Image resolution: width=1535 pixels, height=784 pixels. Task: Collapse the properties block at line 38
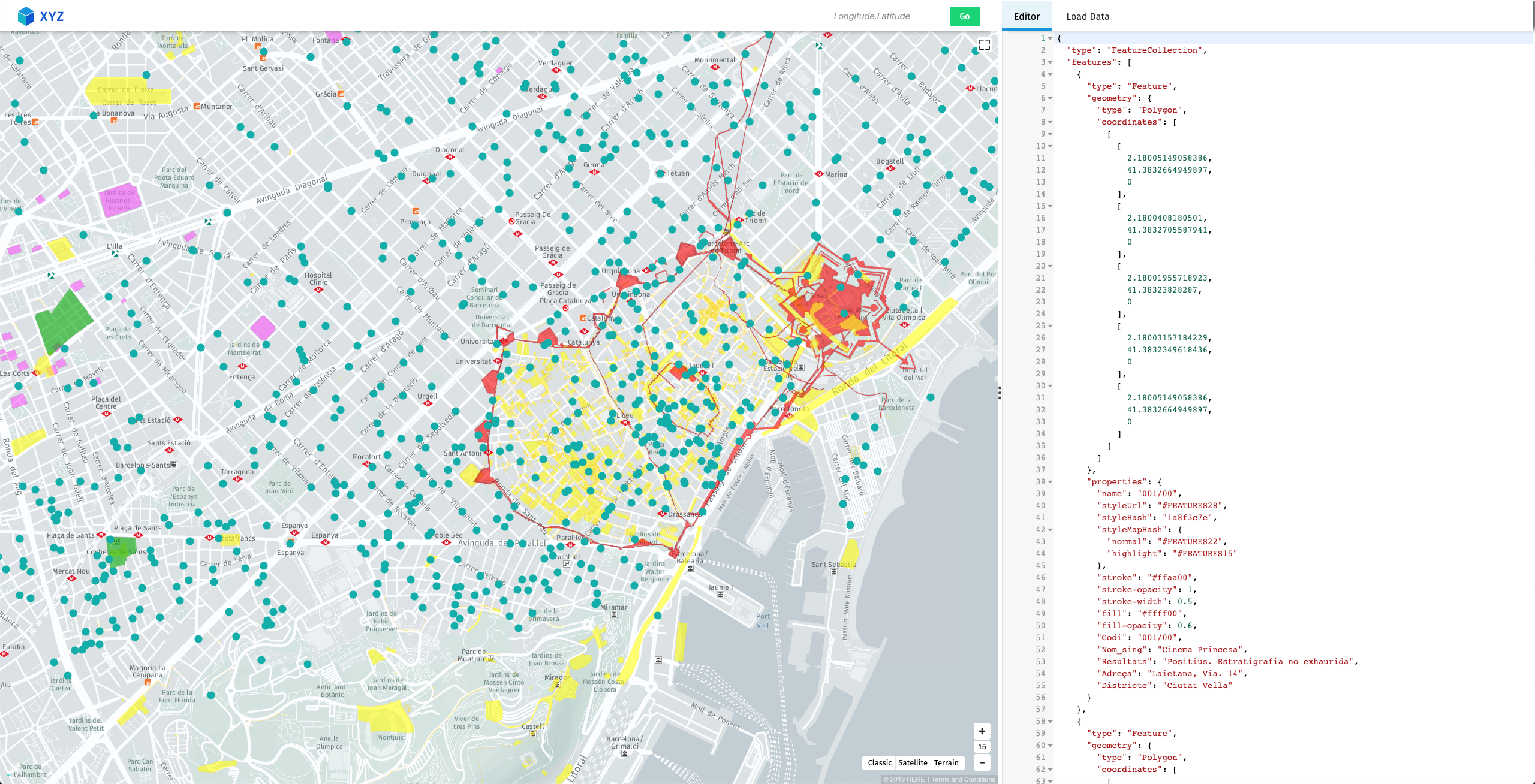pyautogui.click(x=1050, y=482)
